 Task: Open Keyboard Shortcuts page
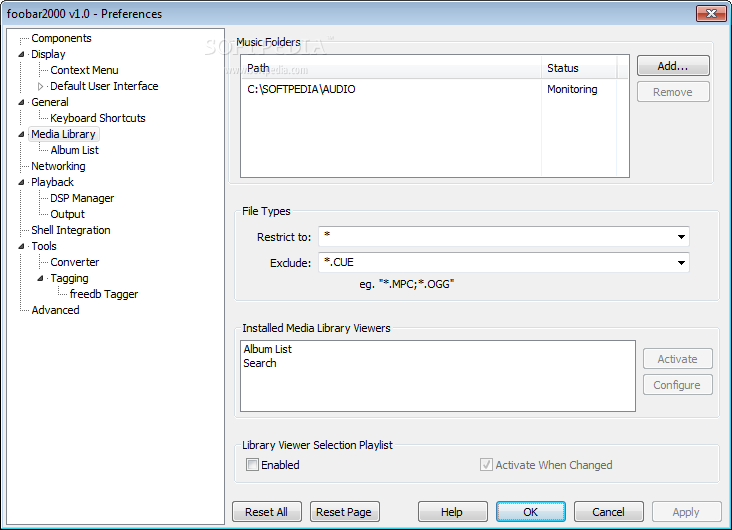click(98, 118)
